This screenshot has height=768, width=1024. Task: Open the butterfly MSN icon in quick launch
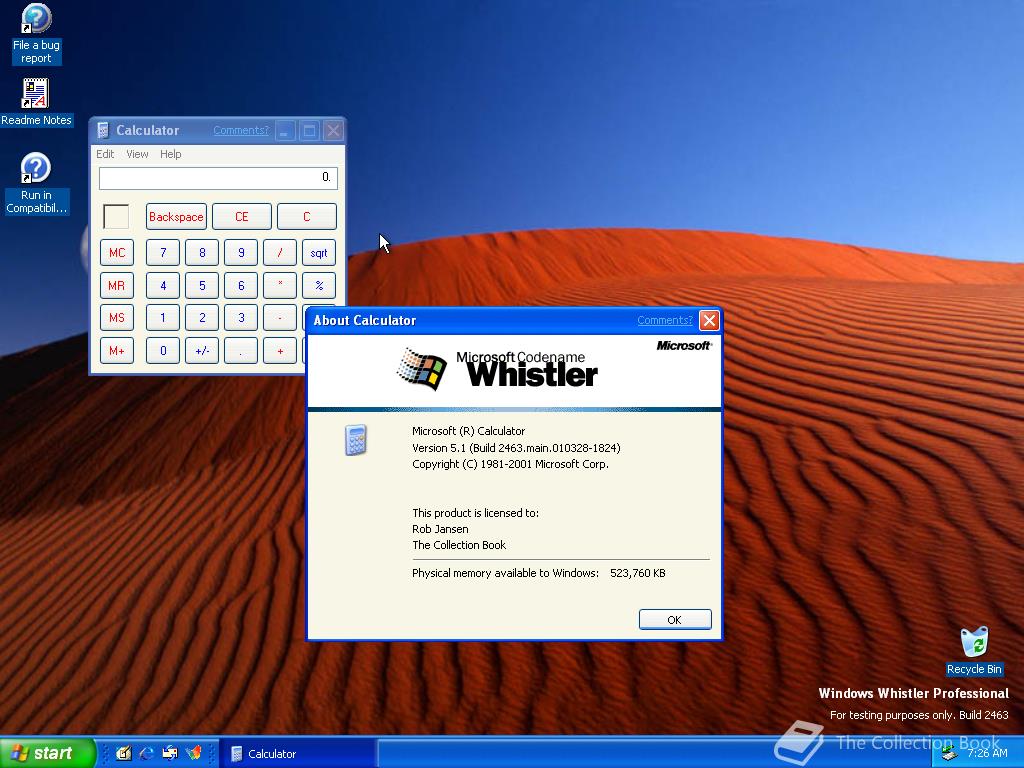[x=194, y=753]
